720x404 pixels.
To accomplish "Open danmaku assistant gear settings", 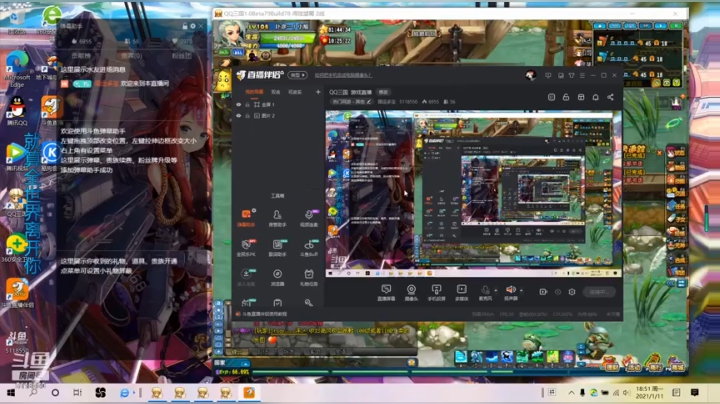I will coord(193,26).
